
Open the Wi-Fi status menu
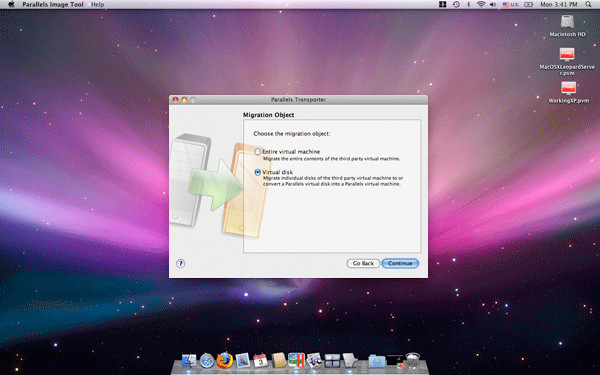(x=481, y=5)
